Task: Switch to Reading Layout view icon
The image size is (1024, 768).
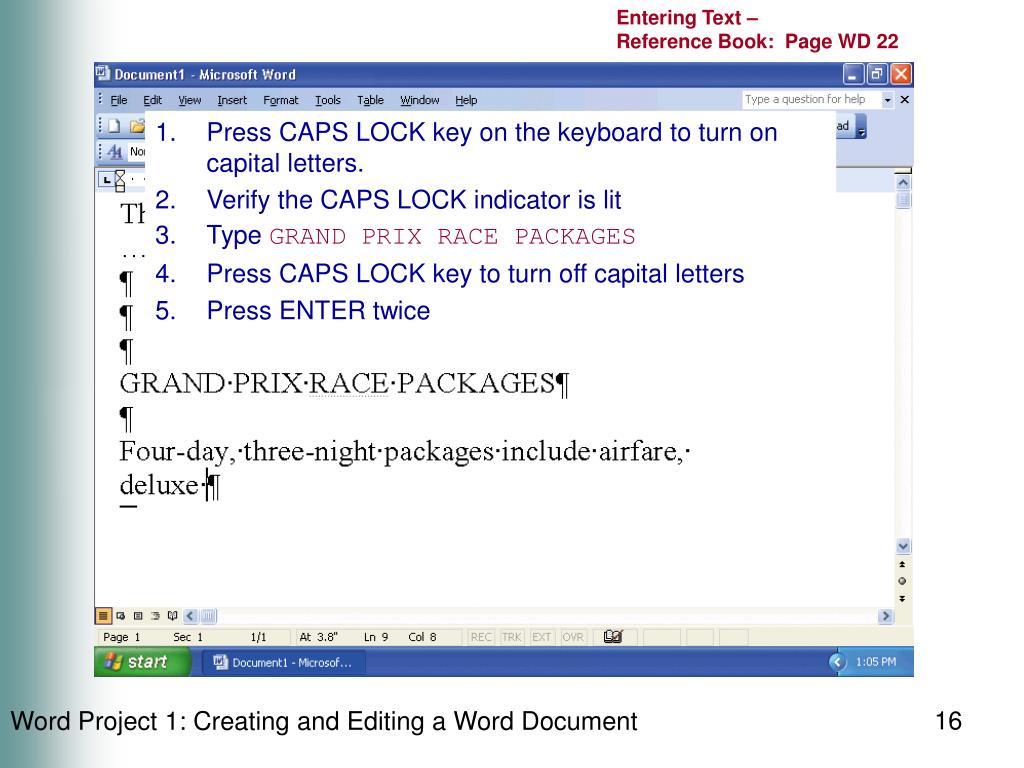Action: [172, 616]
